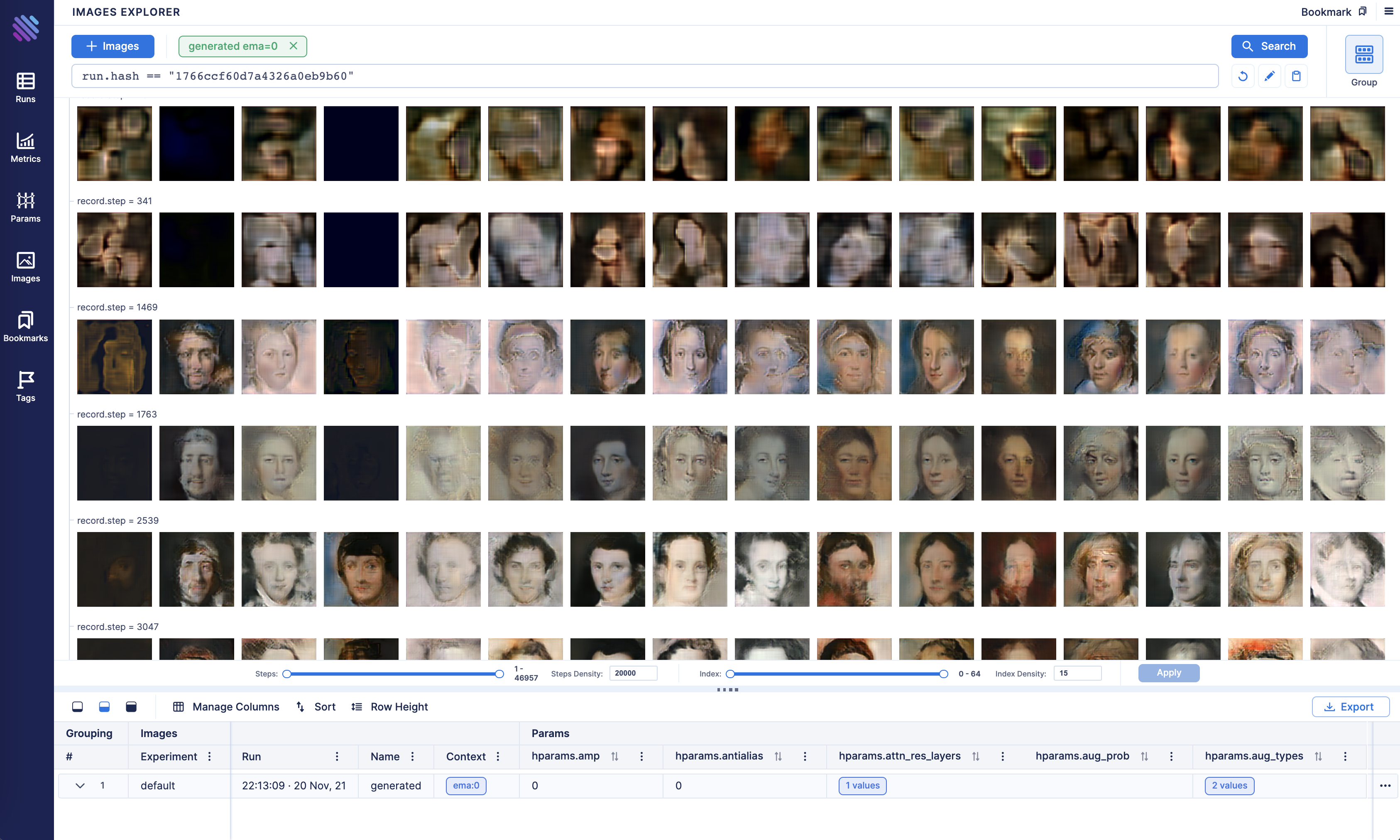Click the Search button
The image size is (1400, 840).
(1269, 46)
